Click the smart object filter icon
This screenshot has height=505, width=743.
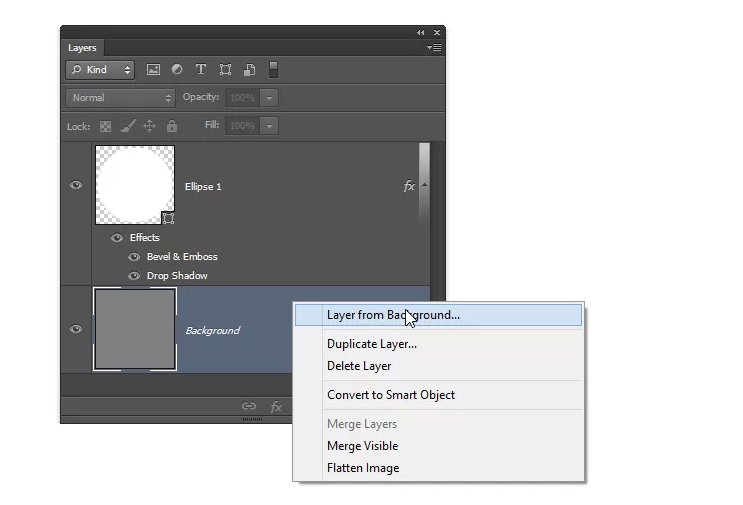tap(249, 70)
